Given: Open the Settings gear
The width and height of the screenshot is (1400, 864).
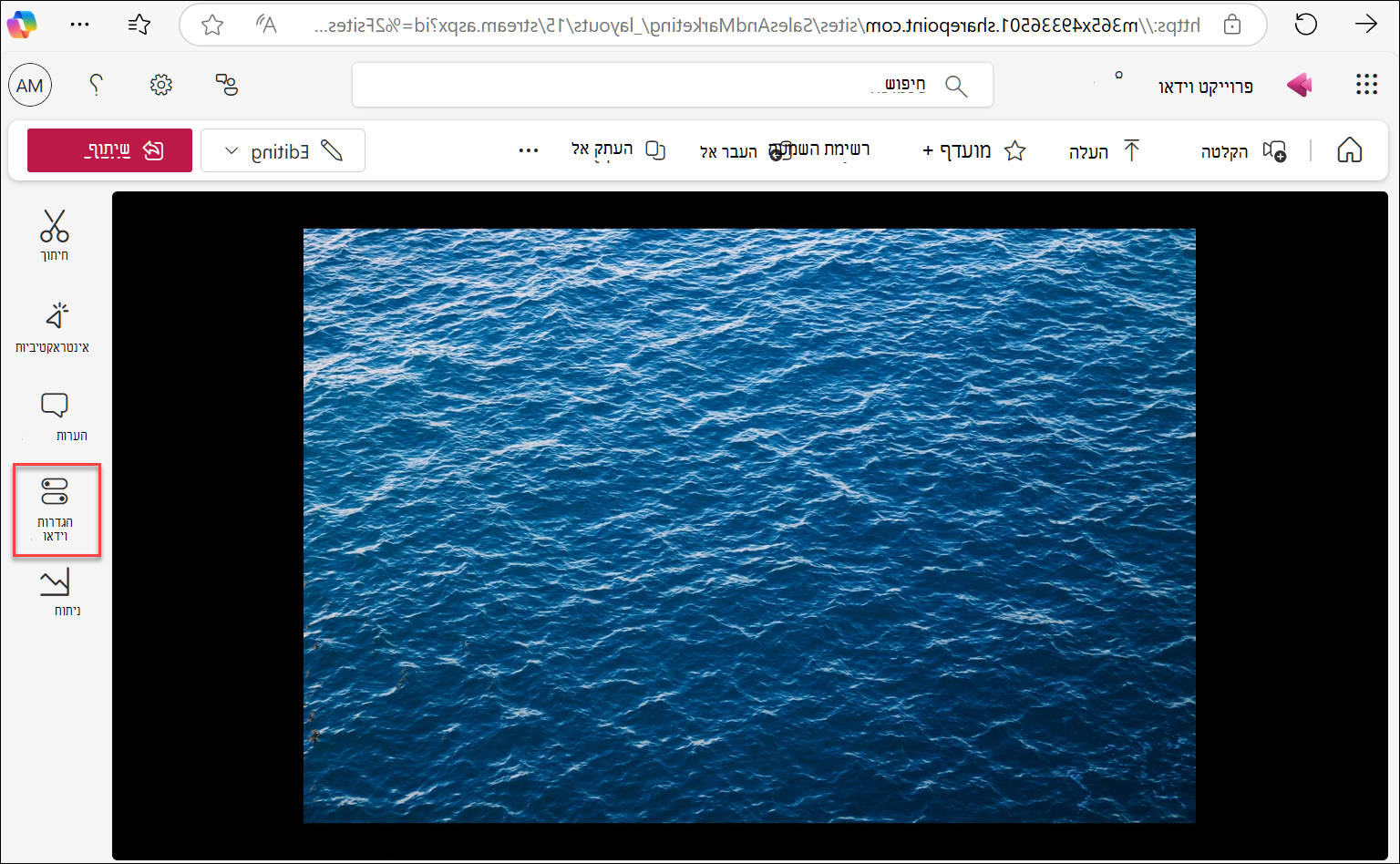Looking at the screenshot, I should 161,85.
